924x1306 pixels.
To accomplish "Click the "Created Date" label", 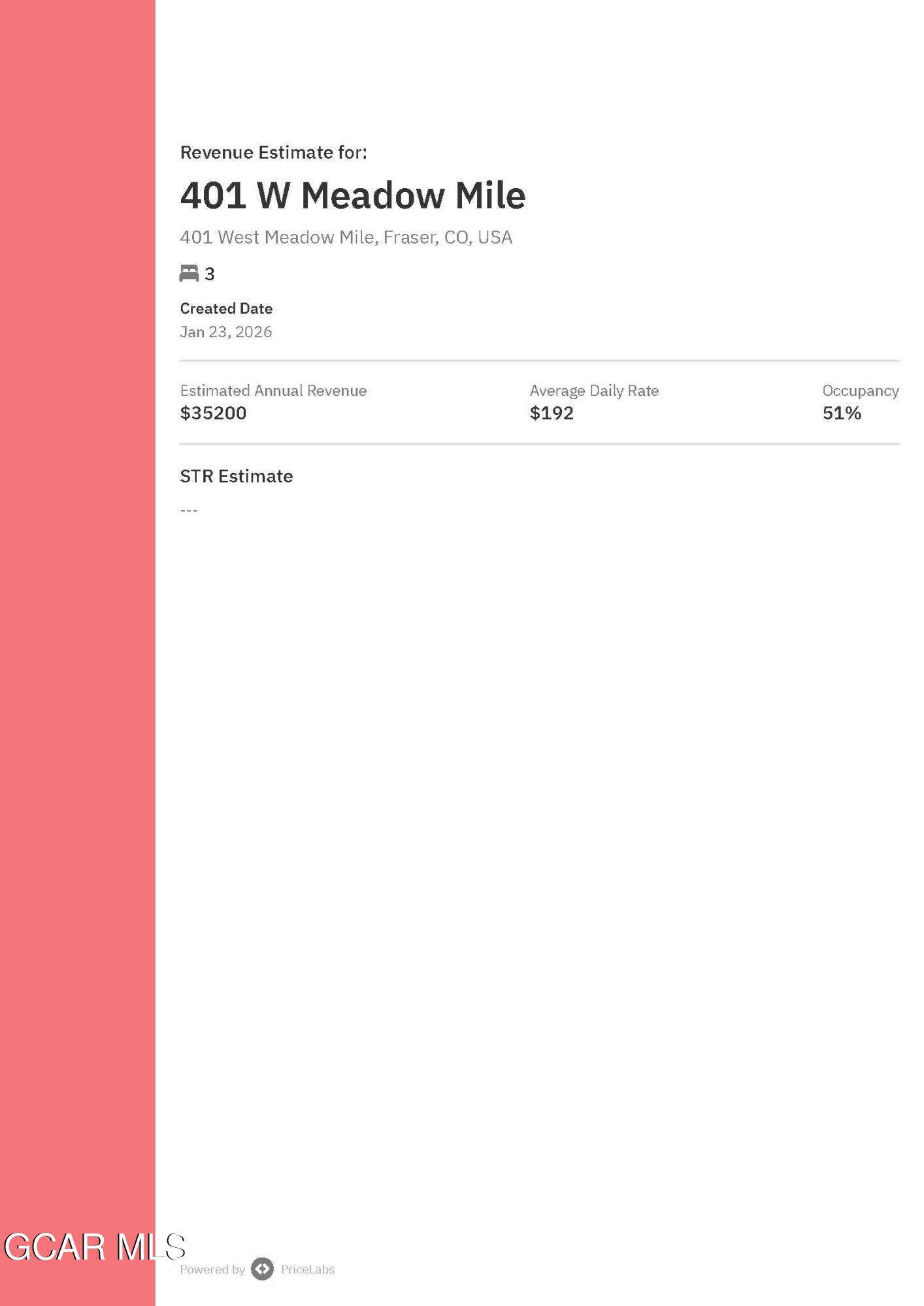I will [x=226, y=308].
